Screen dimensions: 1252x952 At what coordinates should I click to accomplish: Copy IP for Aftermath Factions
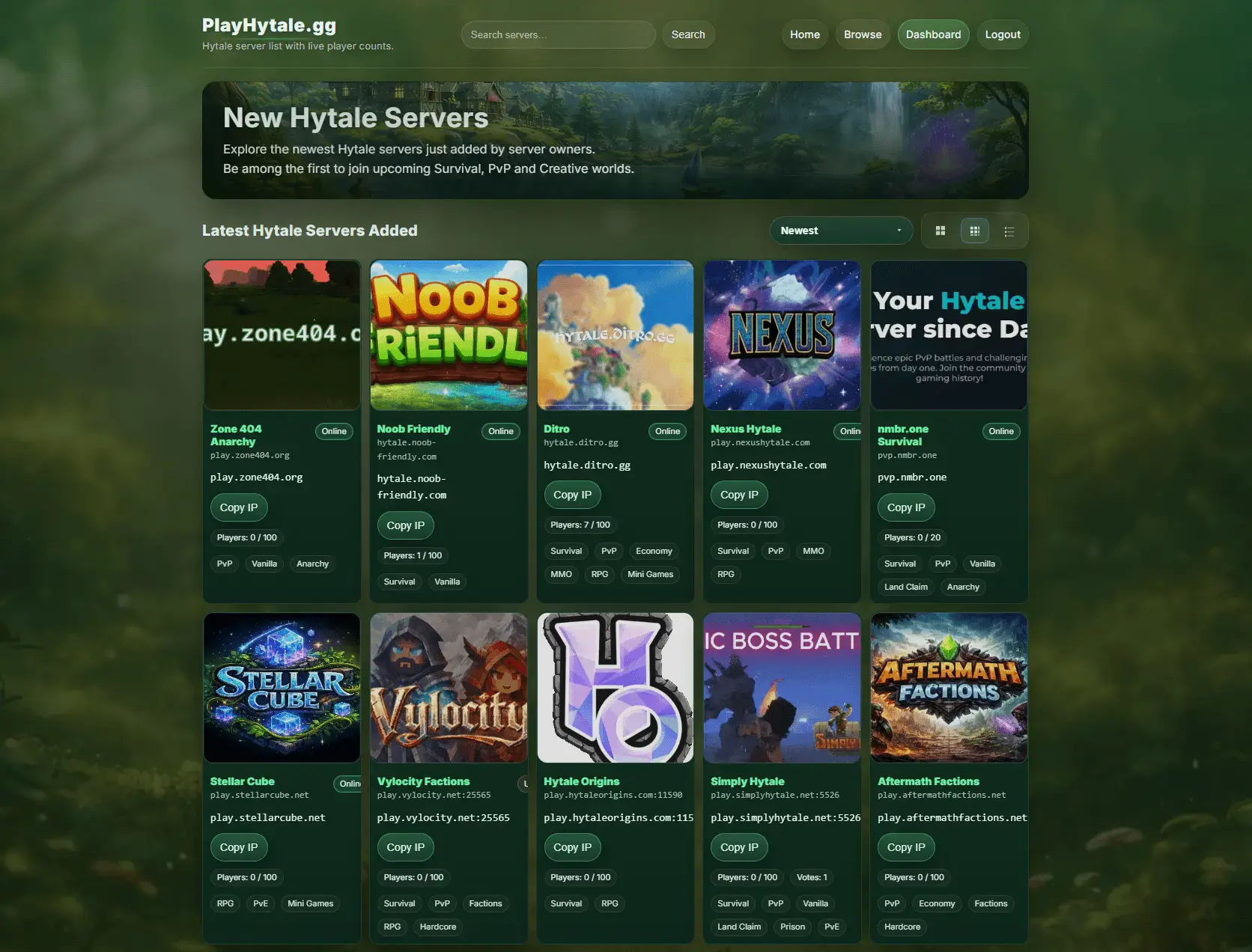point(906,847)
